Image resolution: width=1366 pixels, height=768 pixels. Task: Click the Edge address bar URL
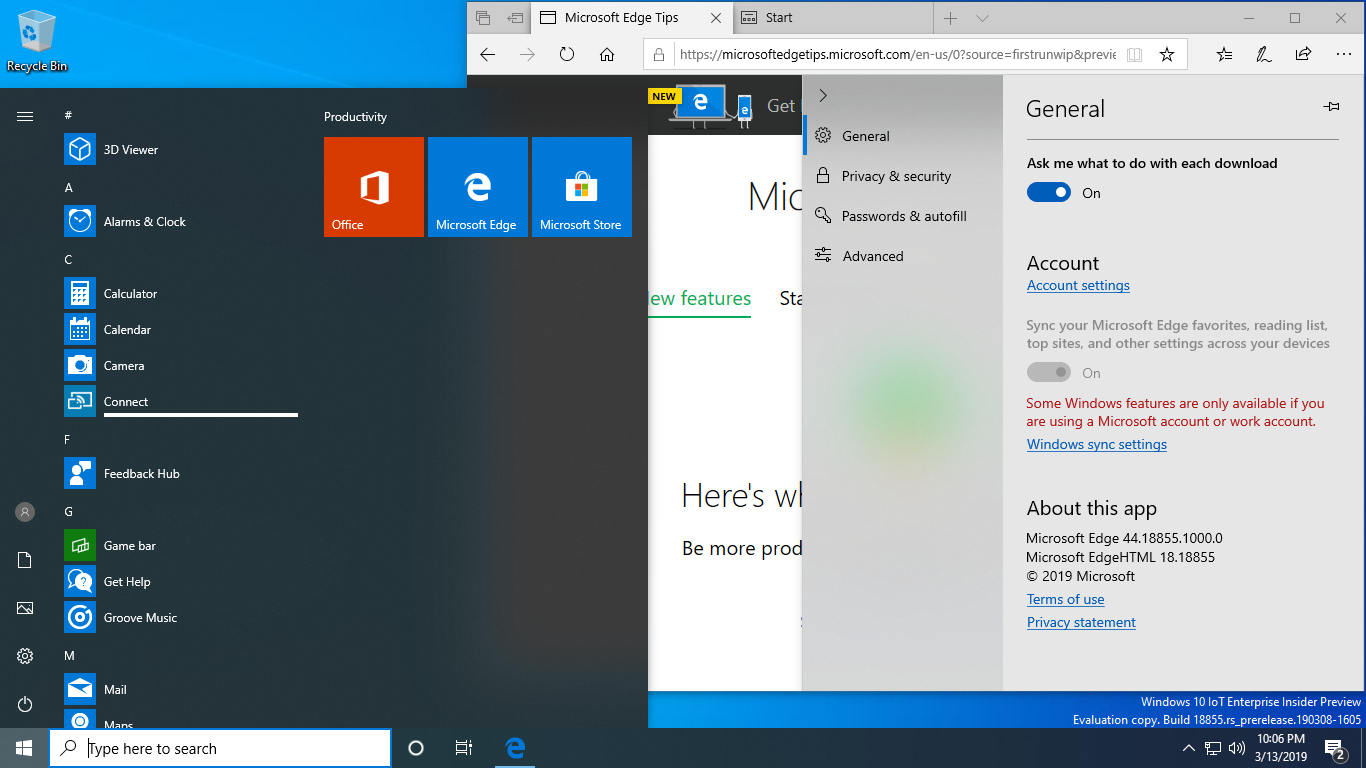[897, 55]
